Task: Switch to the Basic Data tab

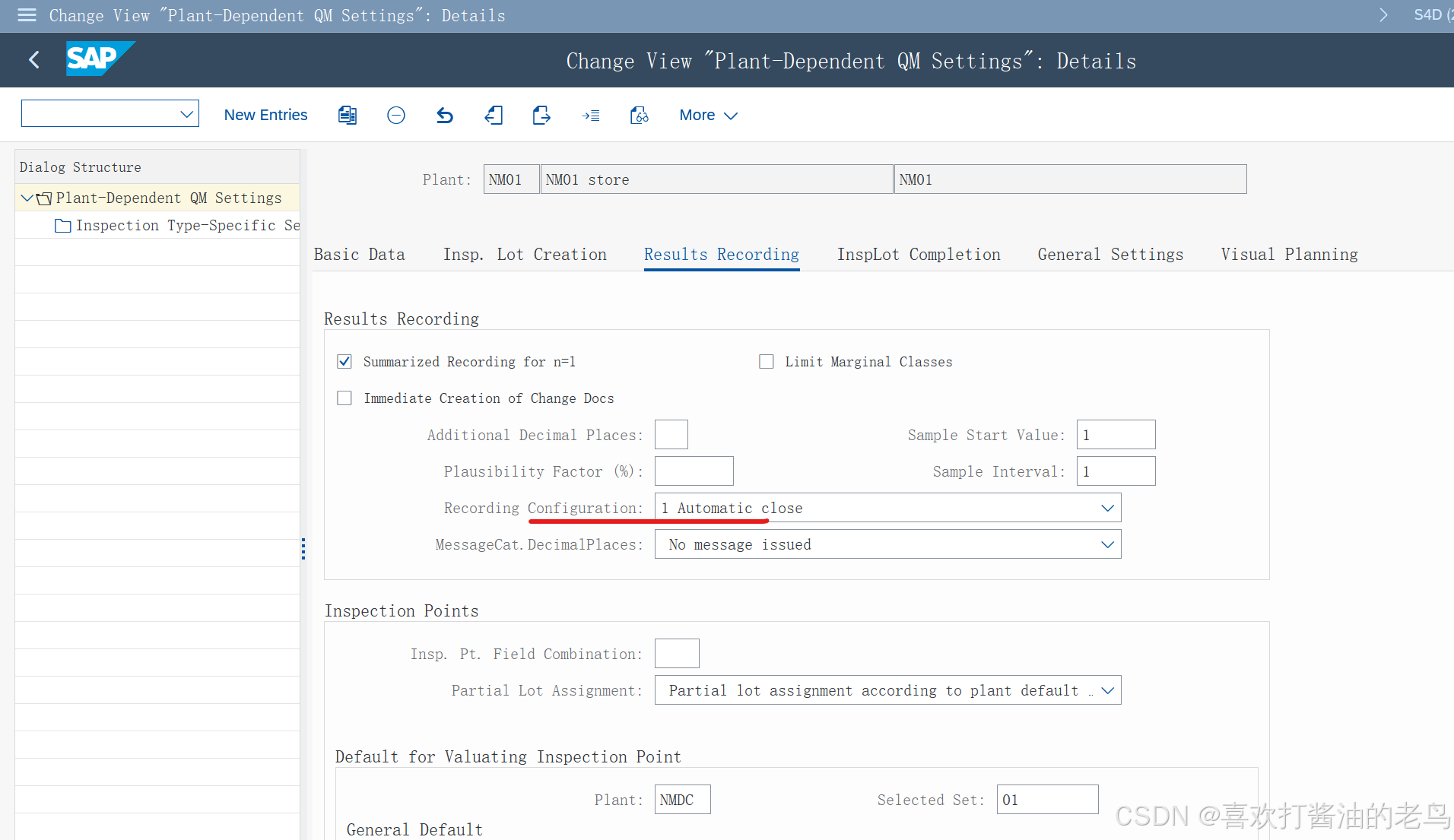Action: click(359, 254)
